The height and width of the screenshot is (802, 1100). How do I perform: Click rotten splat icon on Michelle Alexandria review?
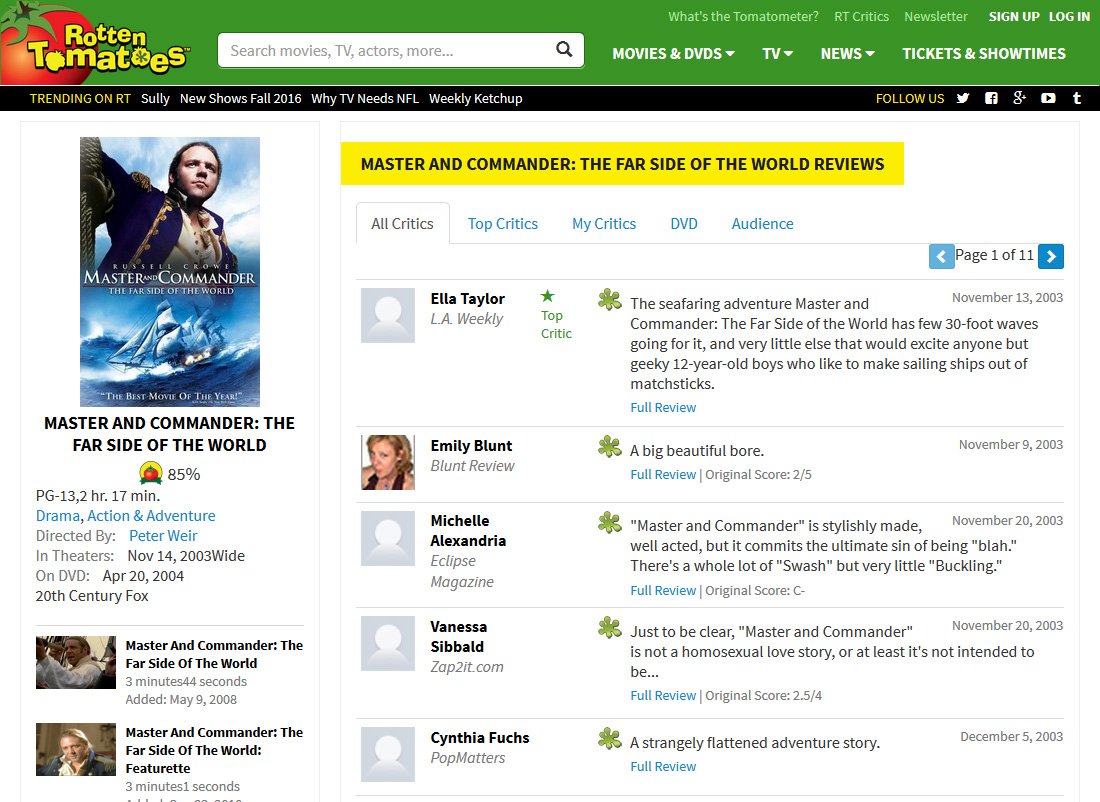(610, 522)
